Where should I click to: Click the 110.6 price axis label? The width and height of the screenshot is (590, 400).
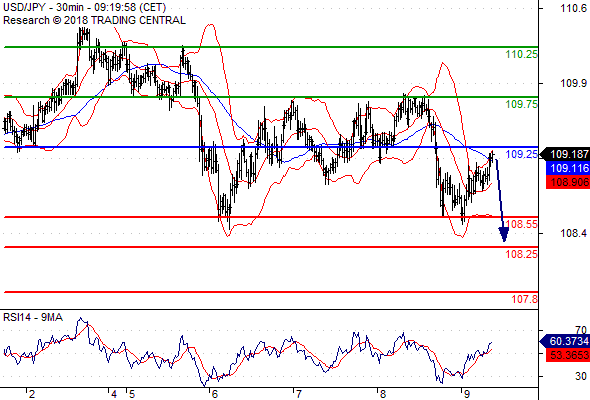(x=573, y=8)
